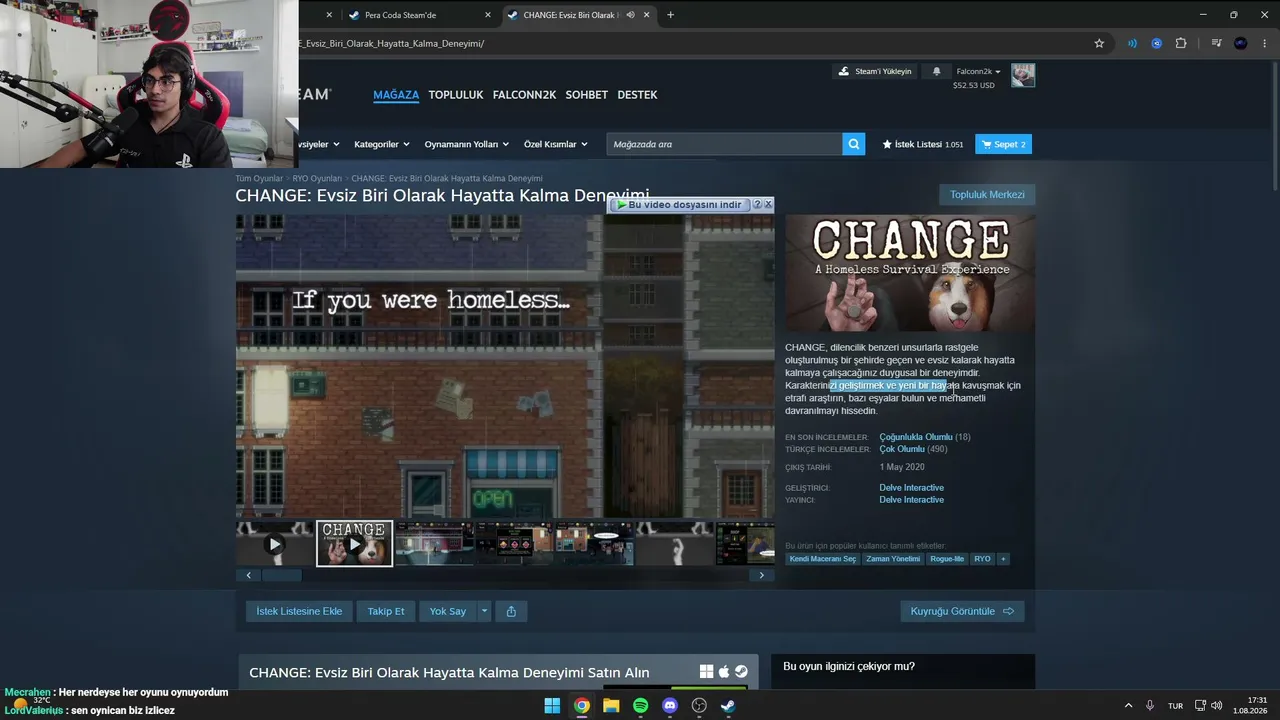
Task: Switch to the Pera Coda Steam'de tab
Action: 420,15
